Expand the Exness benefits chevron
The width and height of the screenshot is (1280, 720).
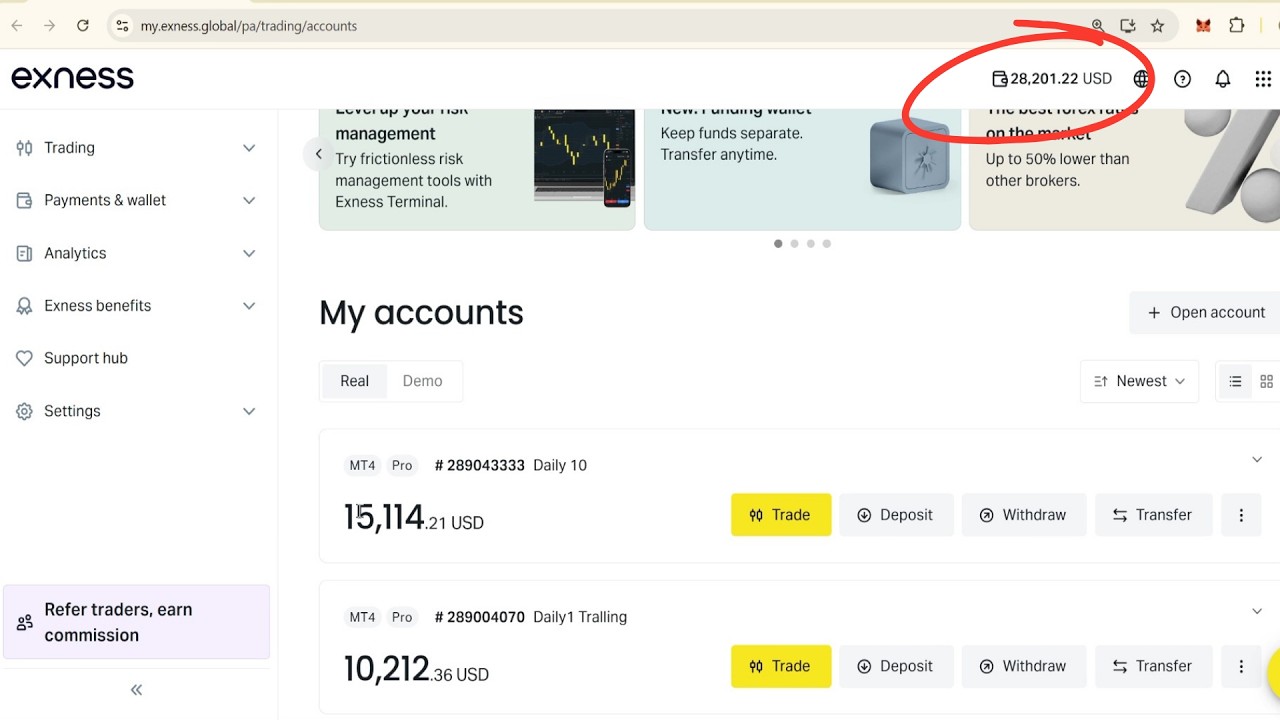(x=249, y=306)
